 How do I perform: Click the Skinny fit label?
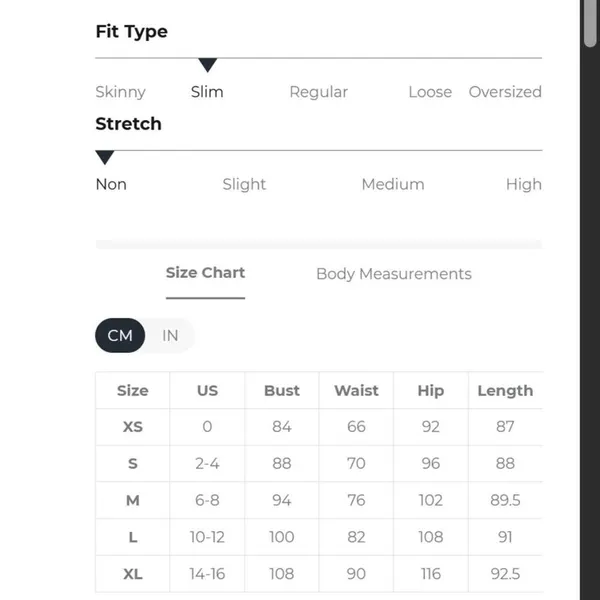(x=121, y=92)
